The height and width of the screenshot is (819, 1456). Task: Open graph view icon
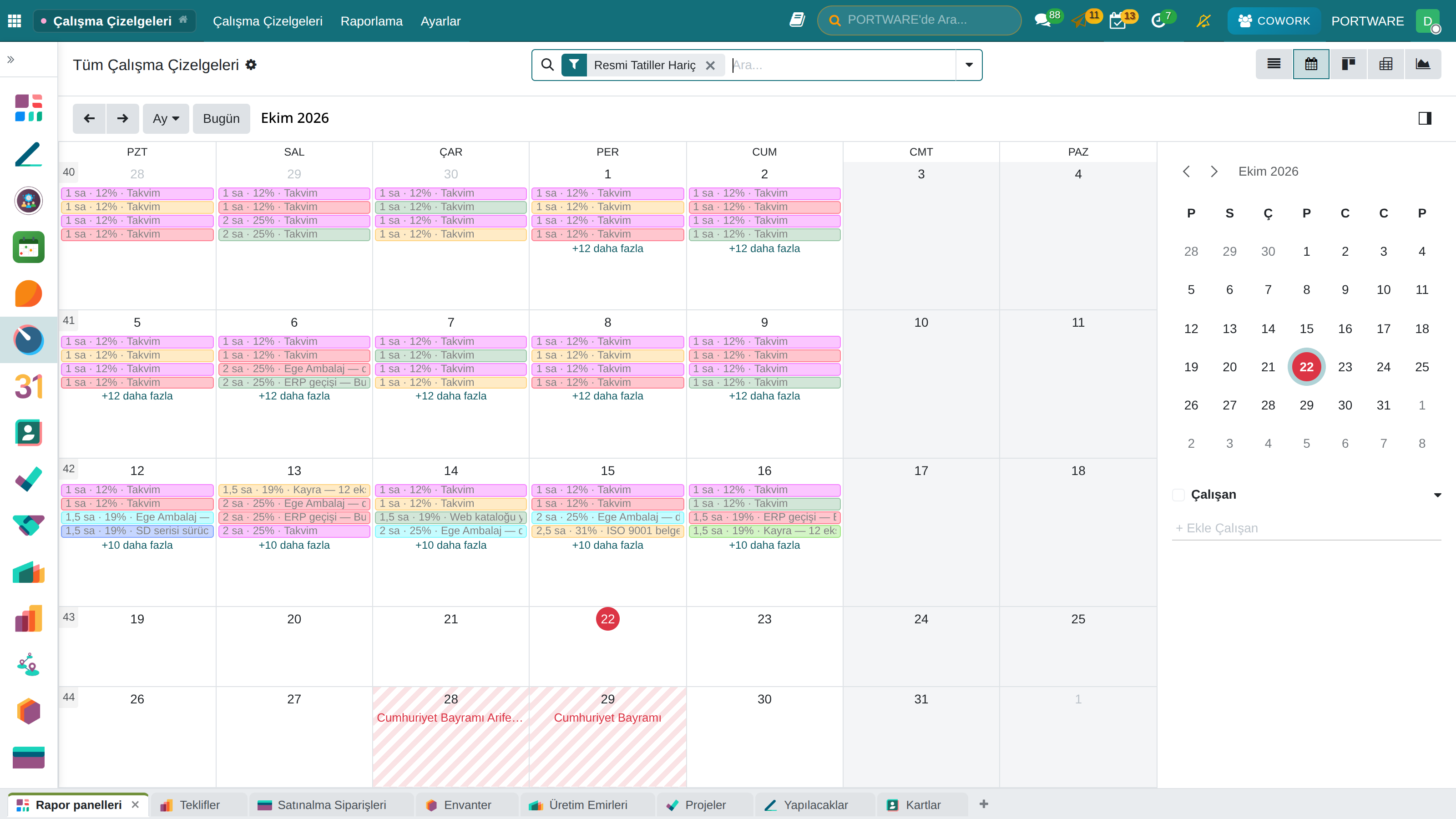pos(1423,64)
